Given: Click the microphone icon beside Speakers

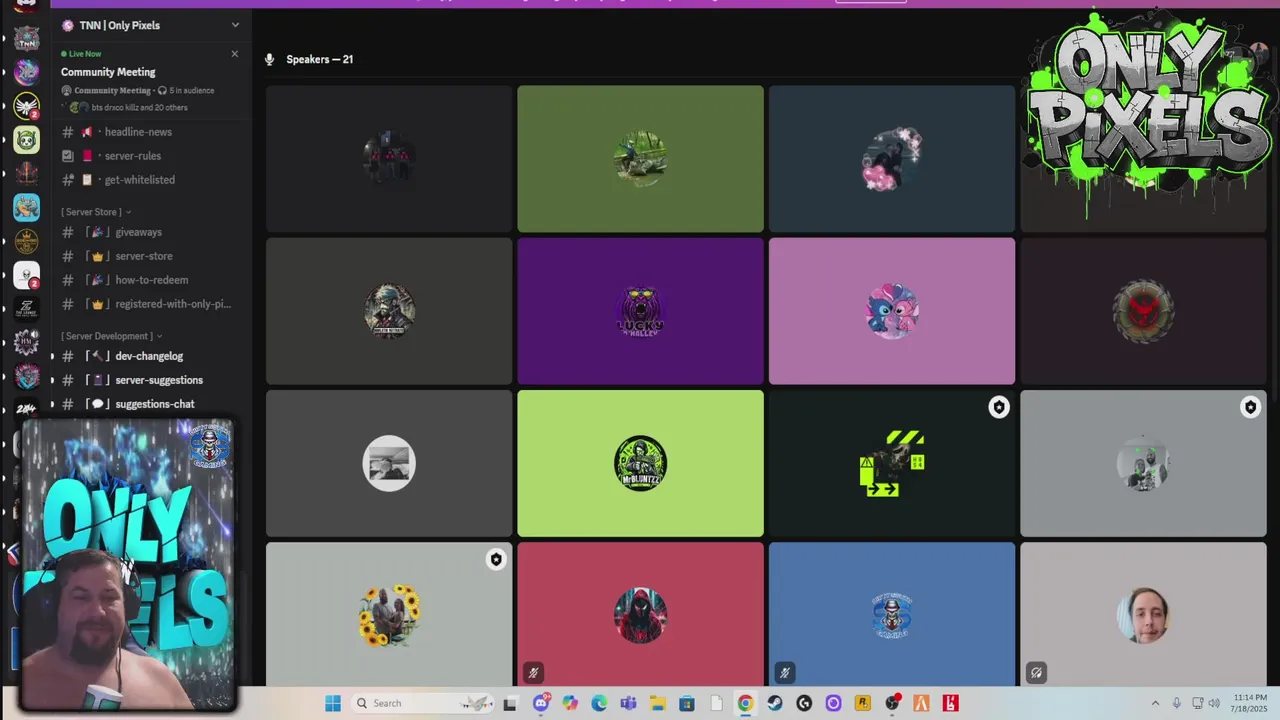Looking at the screenshot, I should (x=269, y=59).
